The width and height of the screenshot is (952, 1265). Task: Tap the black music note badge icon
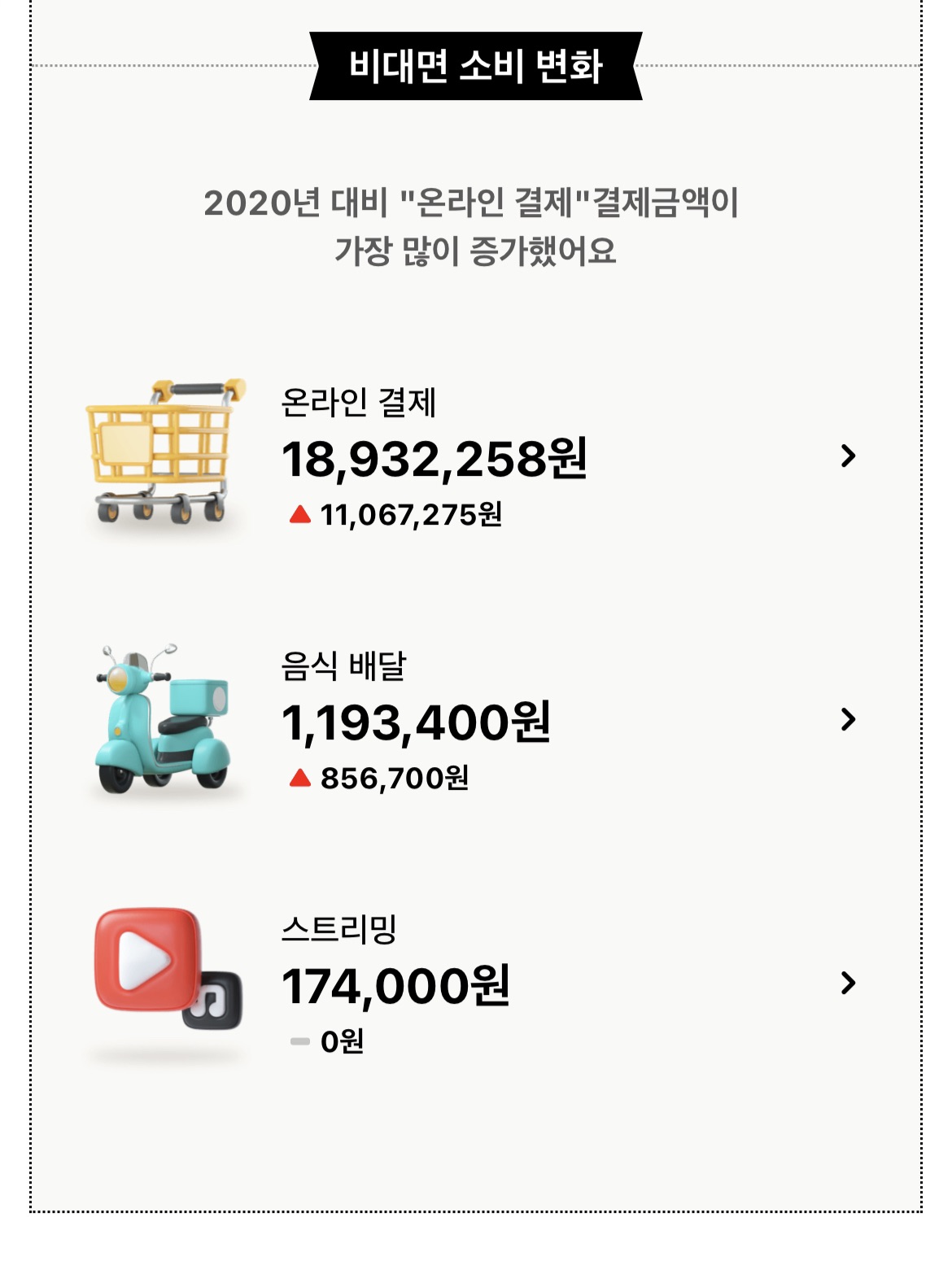coord(212,1001)
